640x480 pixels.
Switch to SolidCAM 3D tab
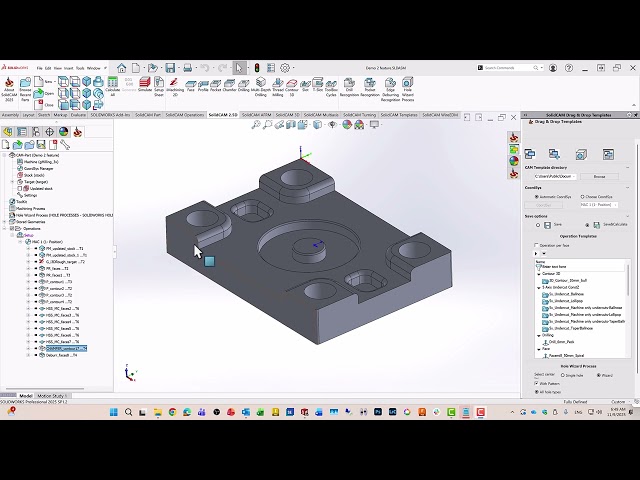[x=288, y=115]
